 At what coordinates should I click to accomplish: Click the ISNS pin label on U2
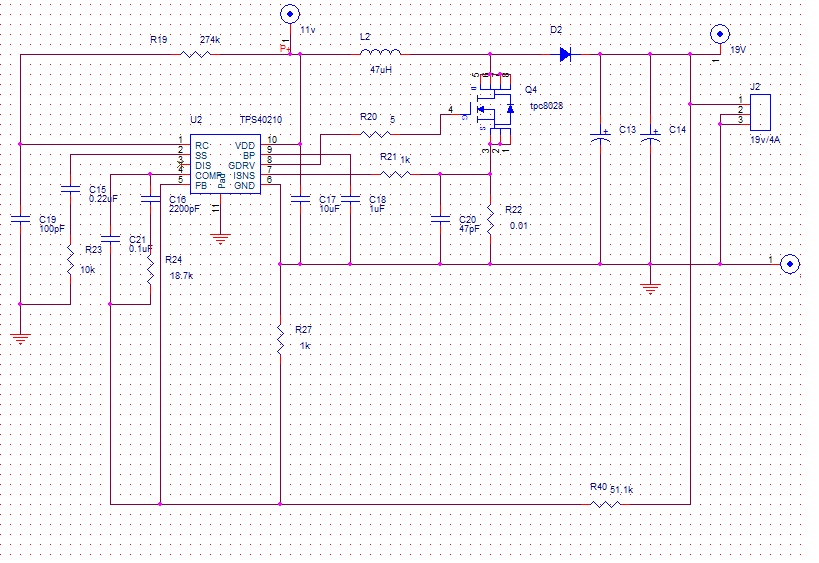coord(244,175)
